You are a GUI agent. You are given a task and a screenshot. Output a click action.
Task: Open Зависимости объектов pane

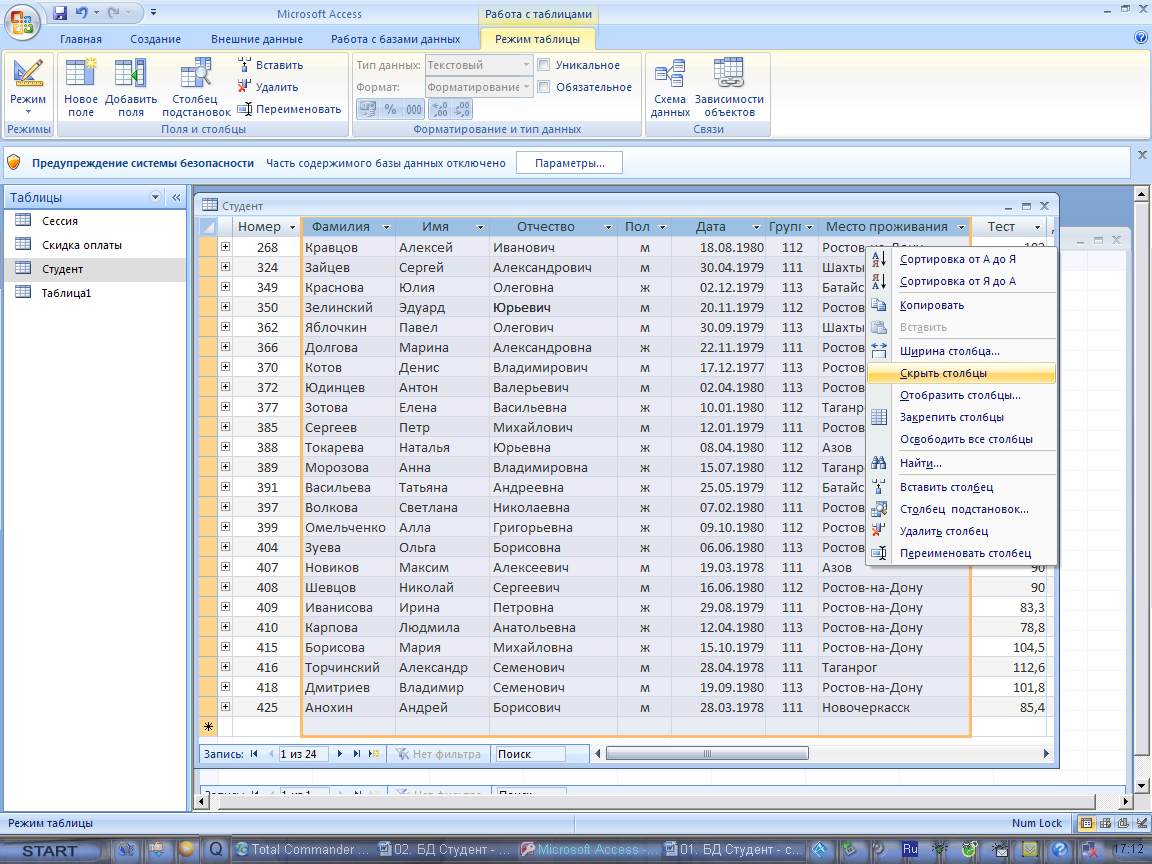point(729,87)
